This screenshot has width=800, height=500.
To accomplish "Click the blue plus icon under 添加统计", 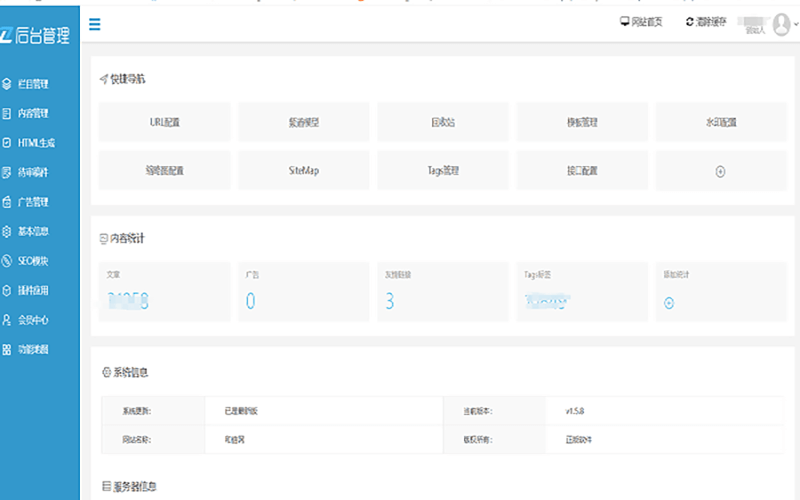I will coord(669,303).
